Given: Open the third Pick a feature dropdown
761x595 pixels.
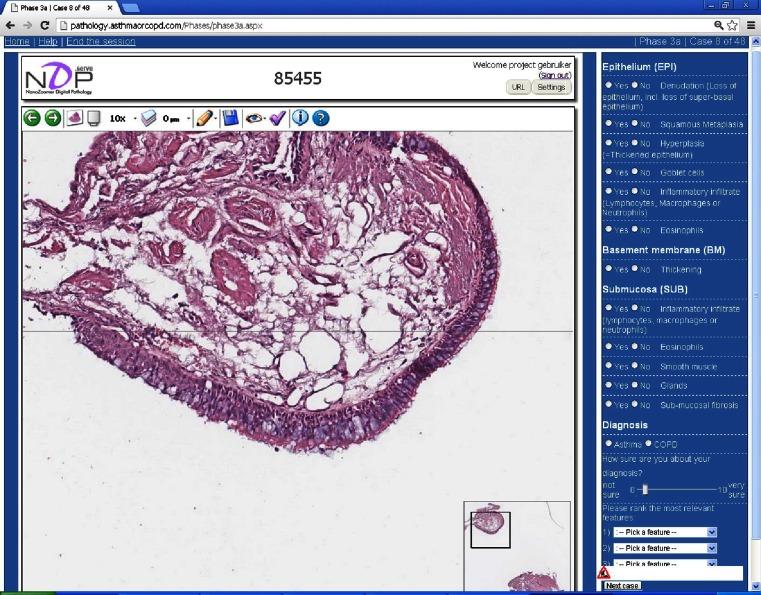Looking at the screenshot, I should [x=664, y=563].
